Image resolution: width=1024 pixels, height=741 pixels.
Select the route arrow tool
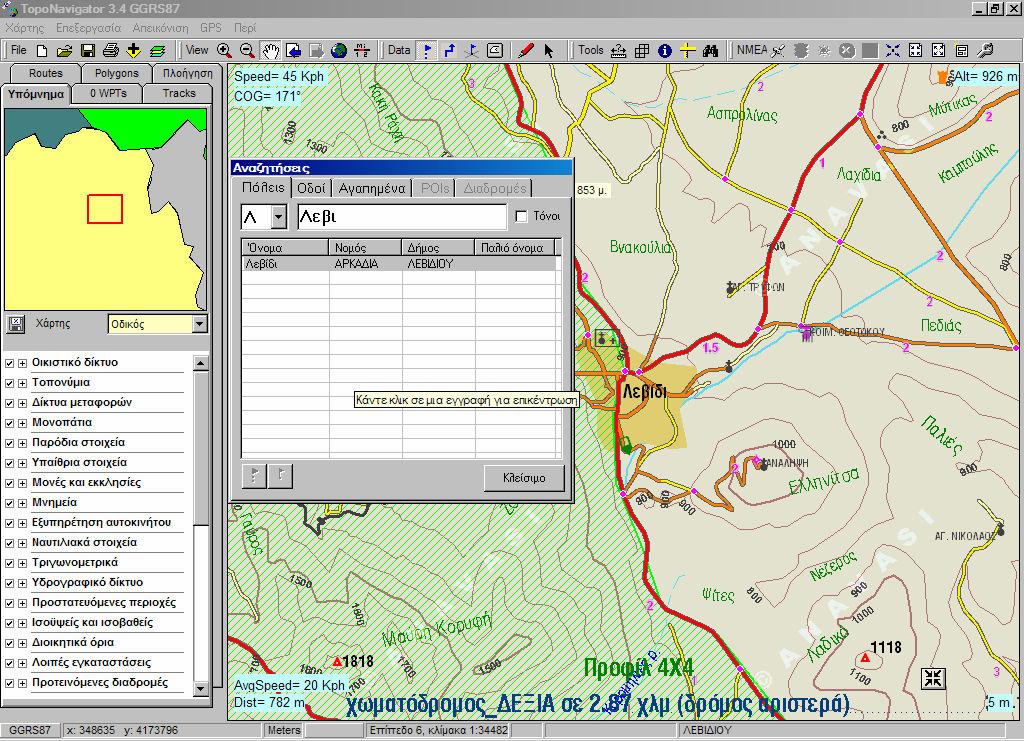449,51
